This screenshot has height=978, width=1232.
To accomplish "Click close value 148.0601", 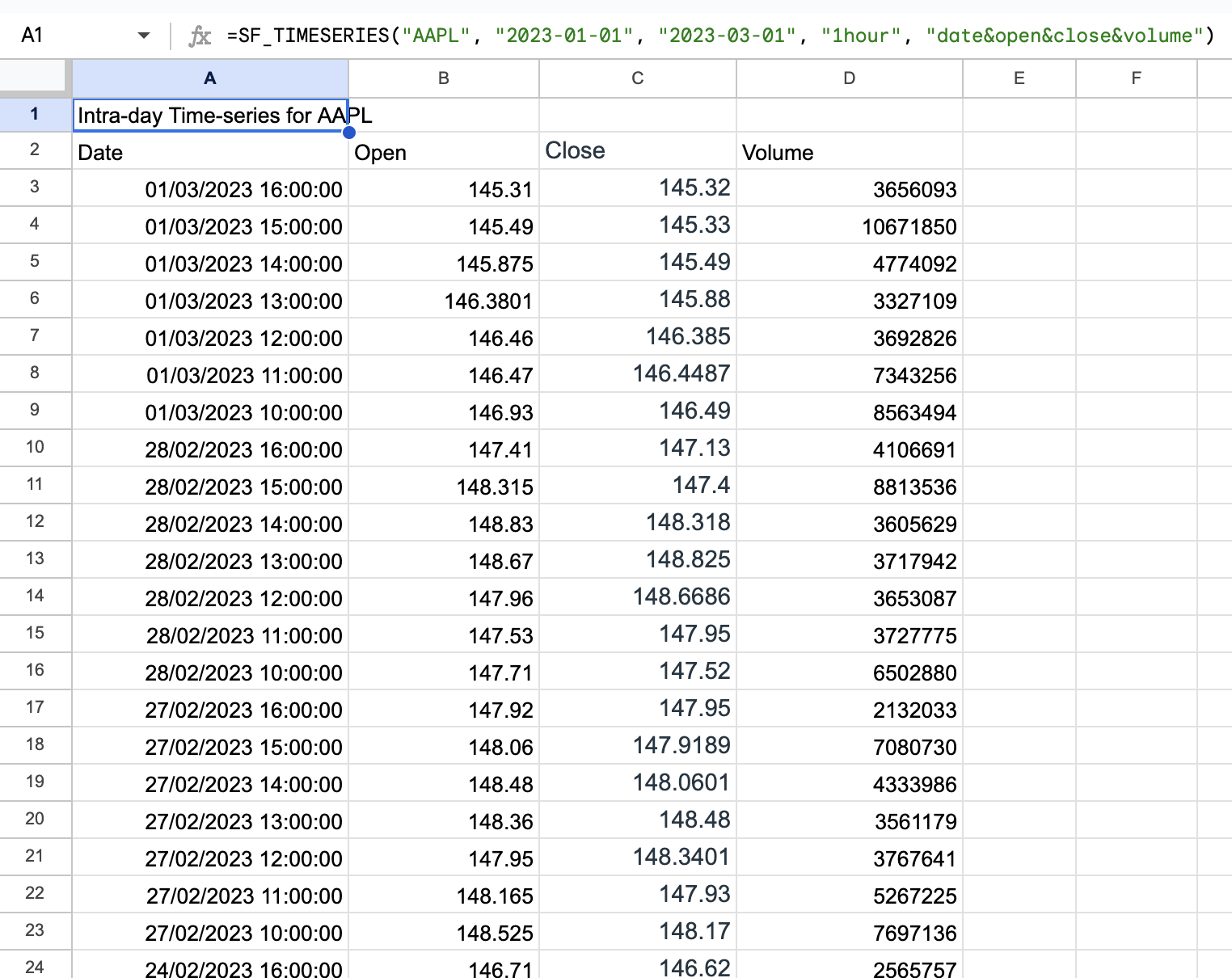I will coord(638,783).
